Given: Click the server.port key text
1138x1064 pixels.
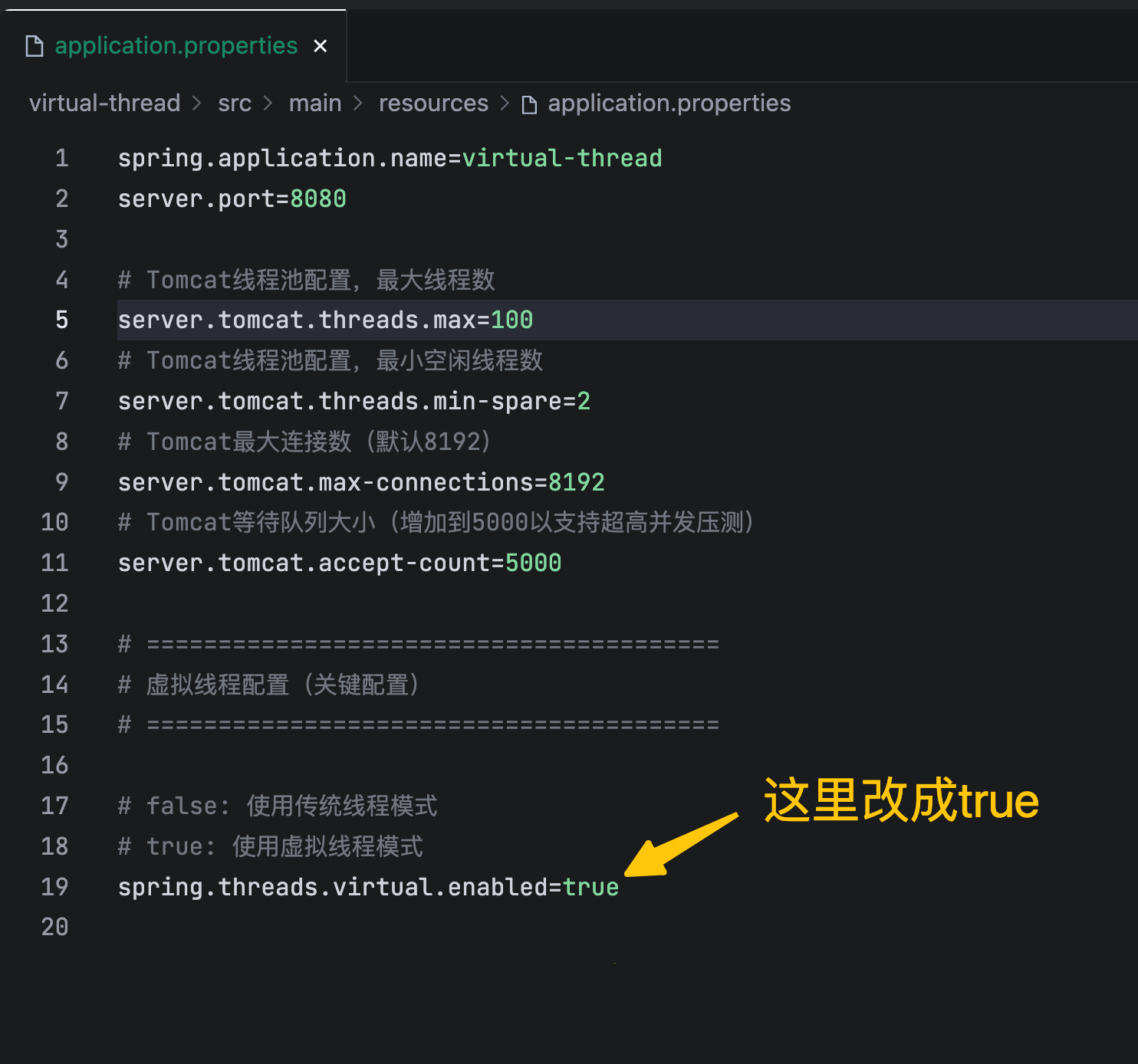Looking at the screenshot, I should 196,199.
